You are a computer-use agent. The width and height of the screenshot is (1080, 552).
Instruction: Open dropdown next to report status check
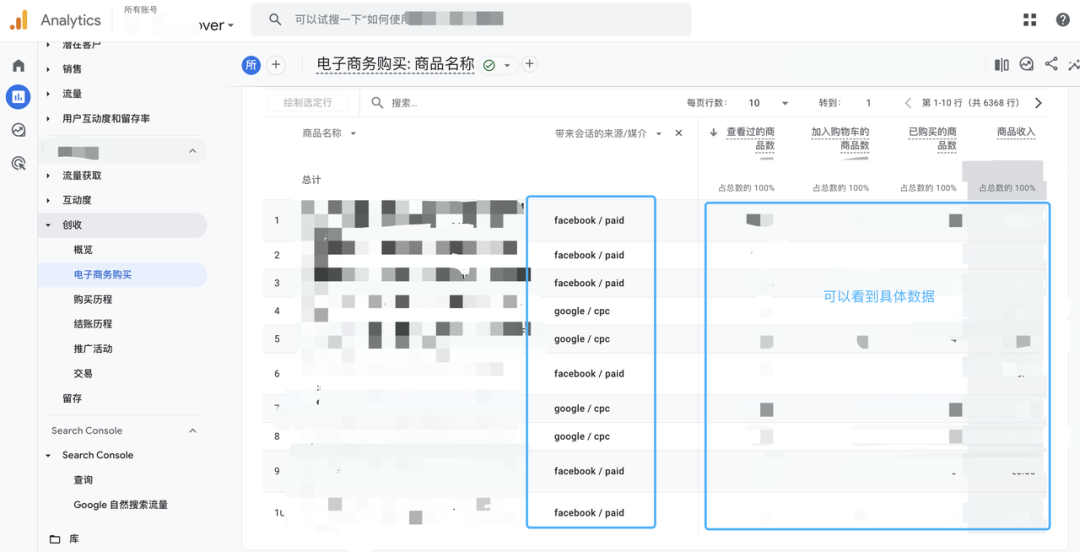(x=508, y=65)
